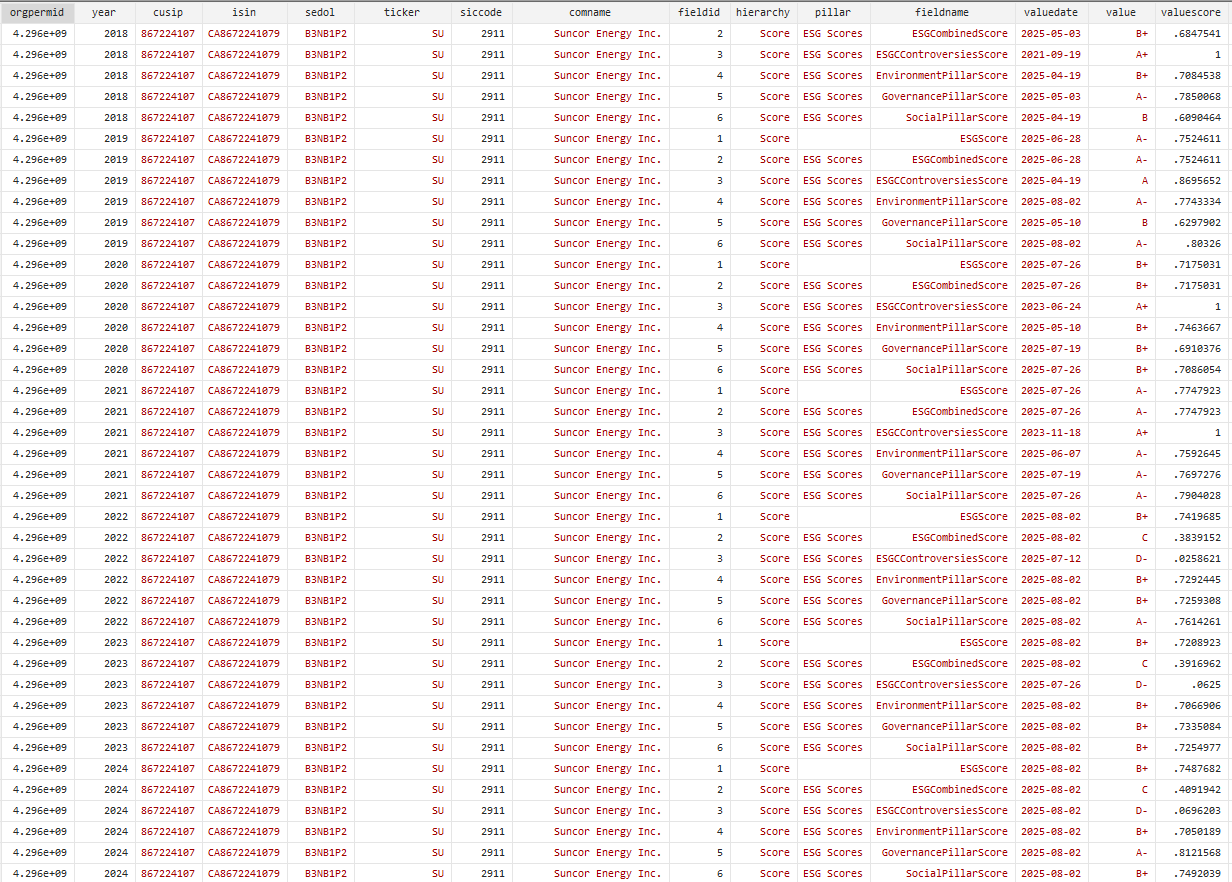Viewport: 1232px width, 882px height.
Task: Click the valuescore cell .7592645
Action: click(1190, 454)
